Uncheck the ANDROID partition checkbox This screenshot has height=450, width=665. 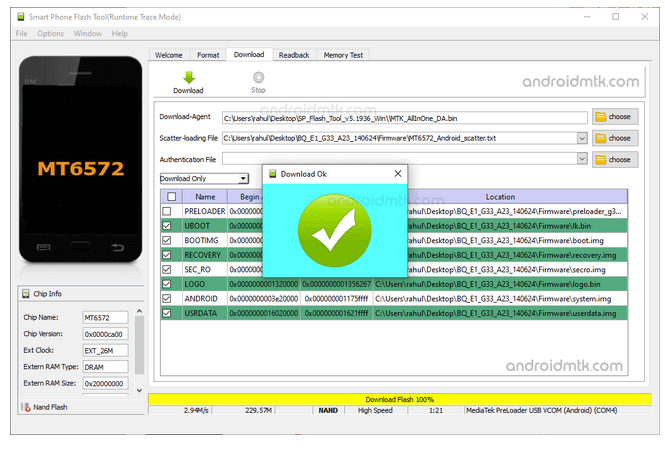167,299
